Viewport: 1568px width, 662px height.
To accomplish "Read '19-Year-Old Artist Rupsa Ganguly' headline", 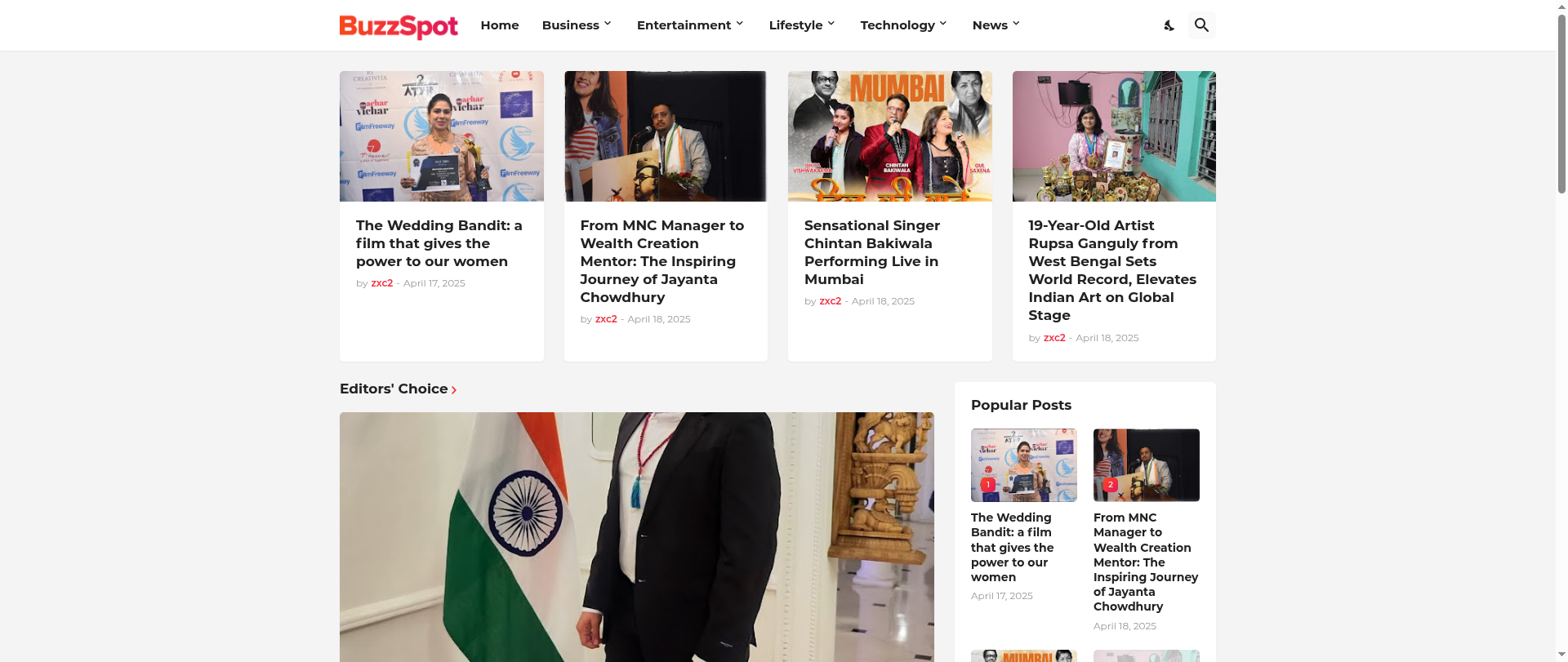I will click(x=1112, y=270).
